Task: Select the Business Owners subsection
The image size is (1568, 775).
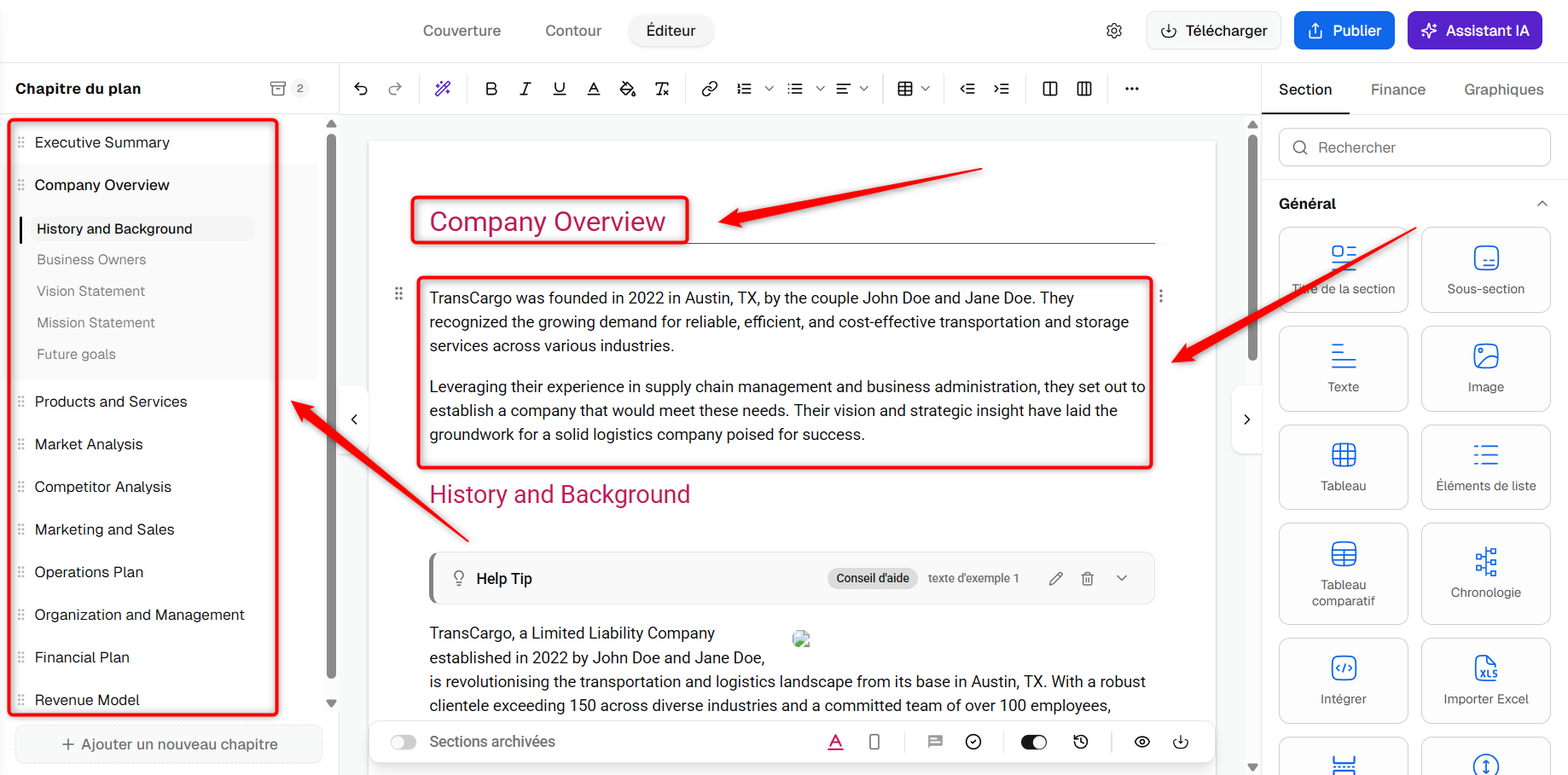Action: (x=91, y=260)
